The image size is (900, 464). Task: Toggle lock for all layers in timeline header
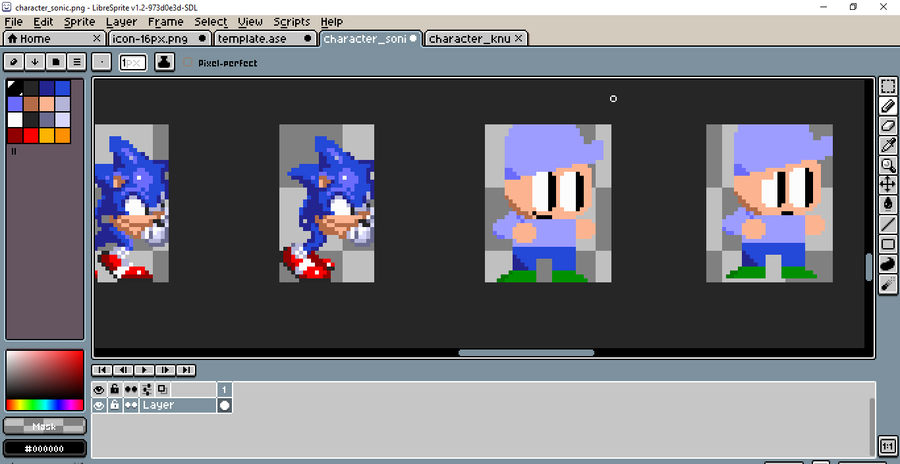(x=115, y=389)
